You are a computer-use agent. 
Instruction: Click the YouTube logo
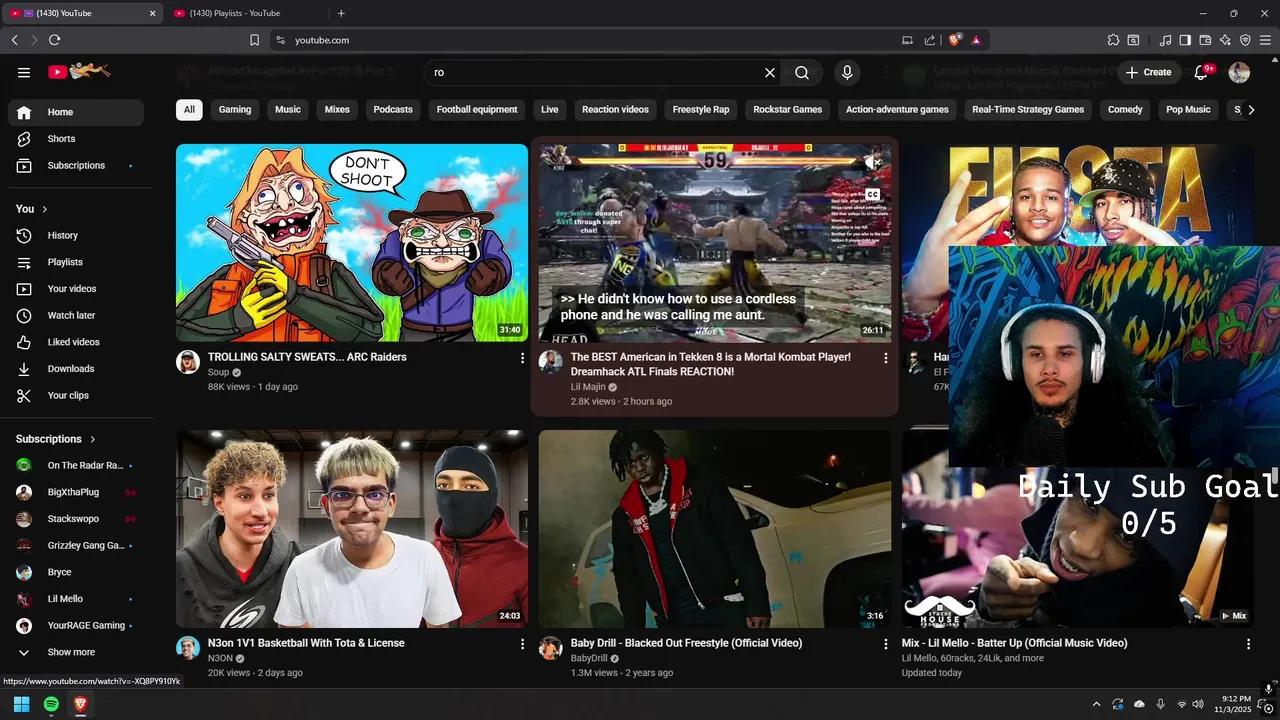pyautogui.click(x=79, y=71)
